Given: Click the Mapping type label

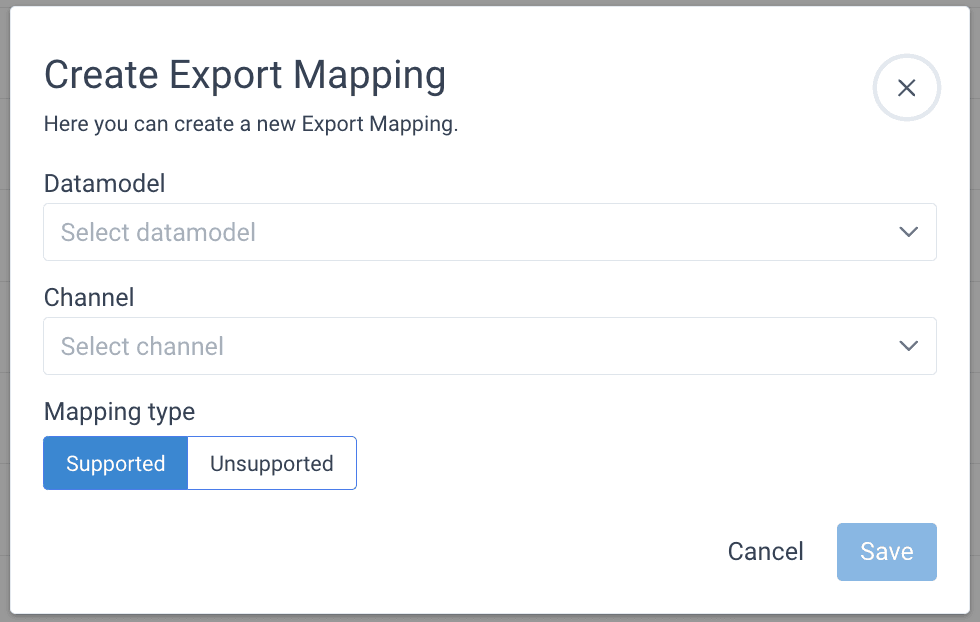Looking at the screenshot, I should [119, 411].
